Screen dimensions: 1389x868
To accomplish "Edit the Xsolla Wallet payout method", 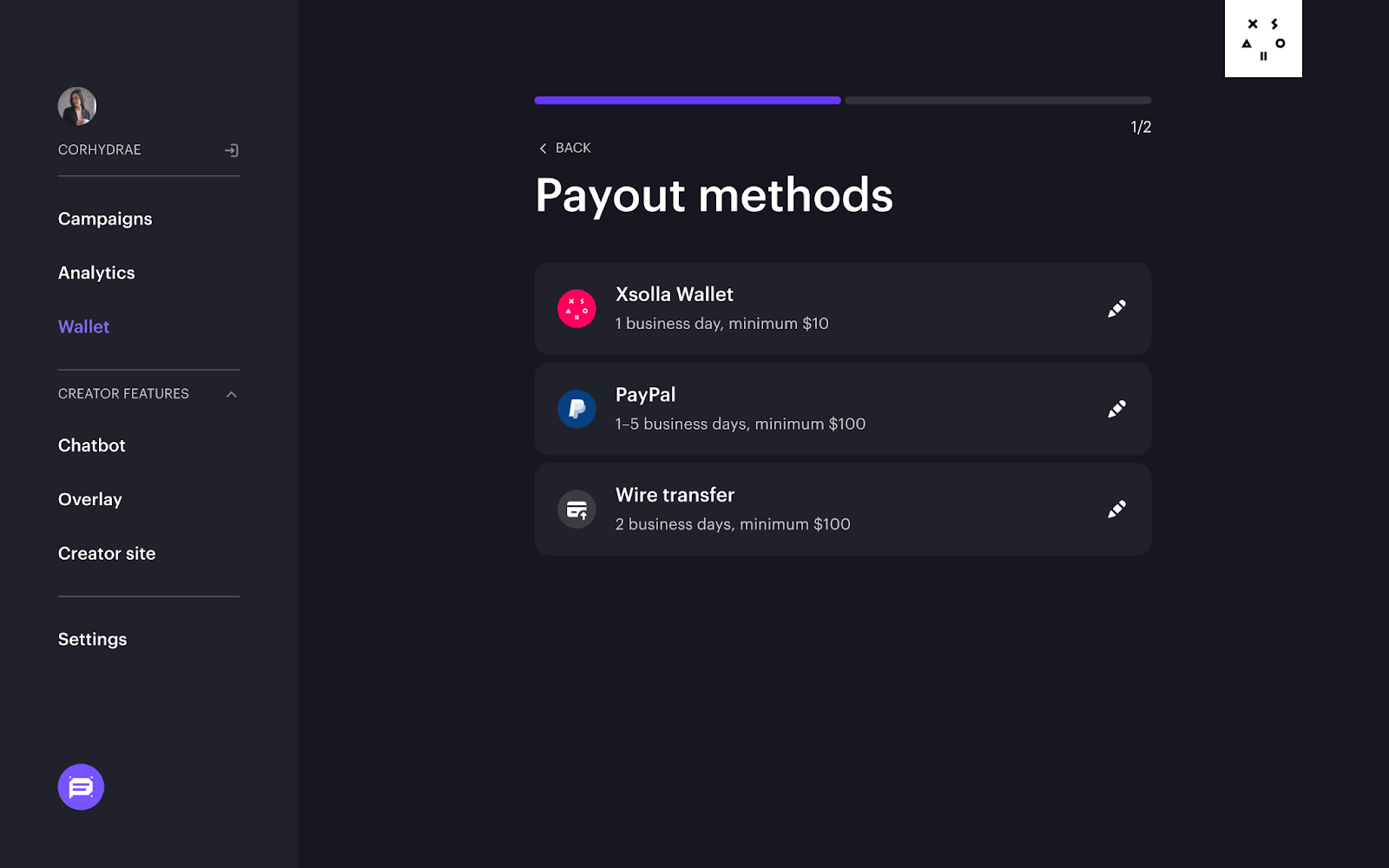I will pos(1116,308).
